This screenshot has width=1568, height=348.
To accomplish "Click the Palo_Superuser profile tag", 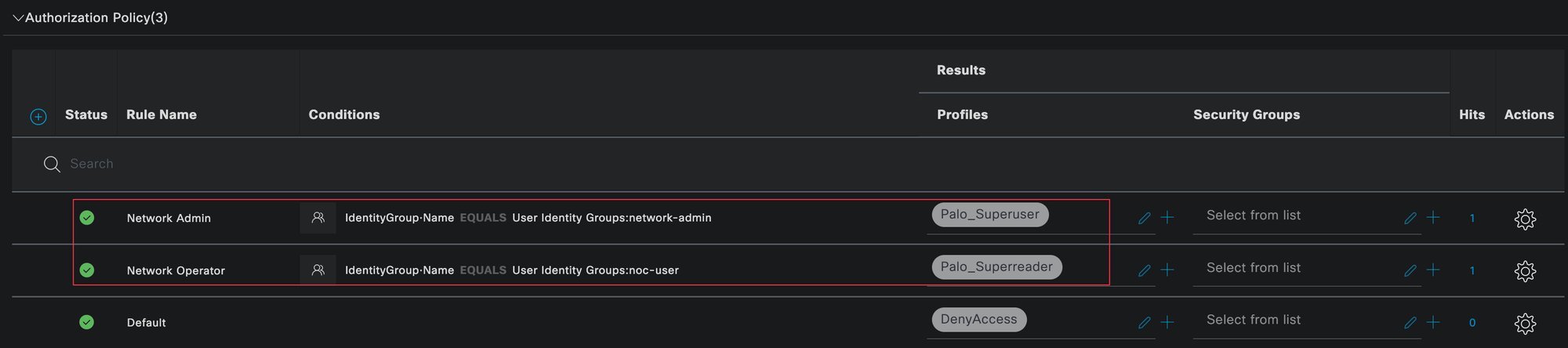I will 989,215.
